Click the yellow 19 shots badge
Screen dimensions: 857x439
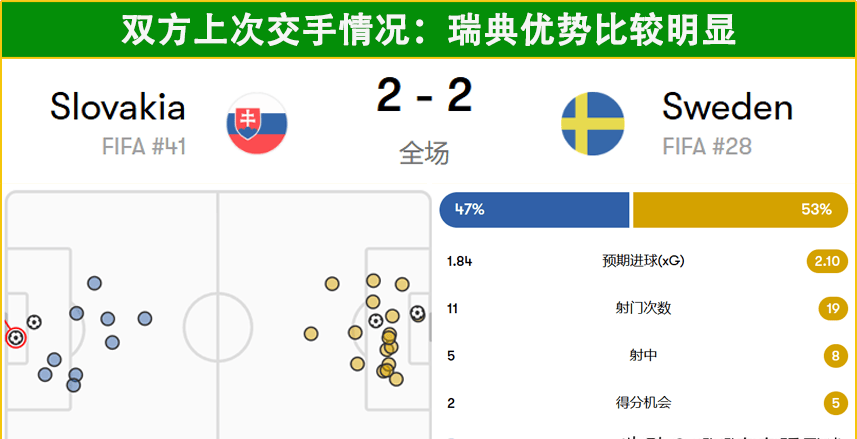[x=832, y=308]
